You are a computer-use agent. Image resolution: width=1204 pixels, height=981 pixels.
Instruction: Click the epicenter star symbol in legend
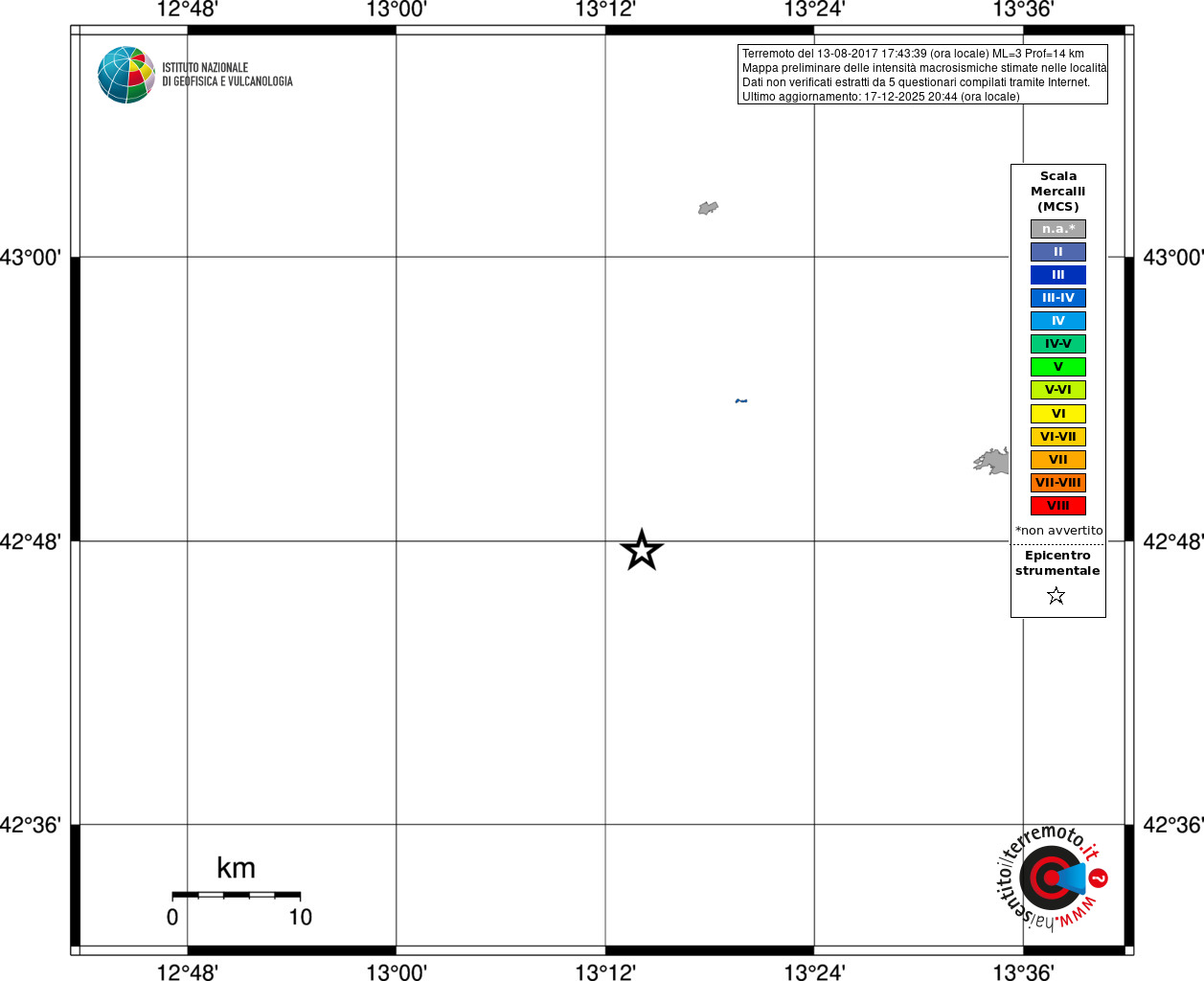tap(1056, 596)
